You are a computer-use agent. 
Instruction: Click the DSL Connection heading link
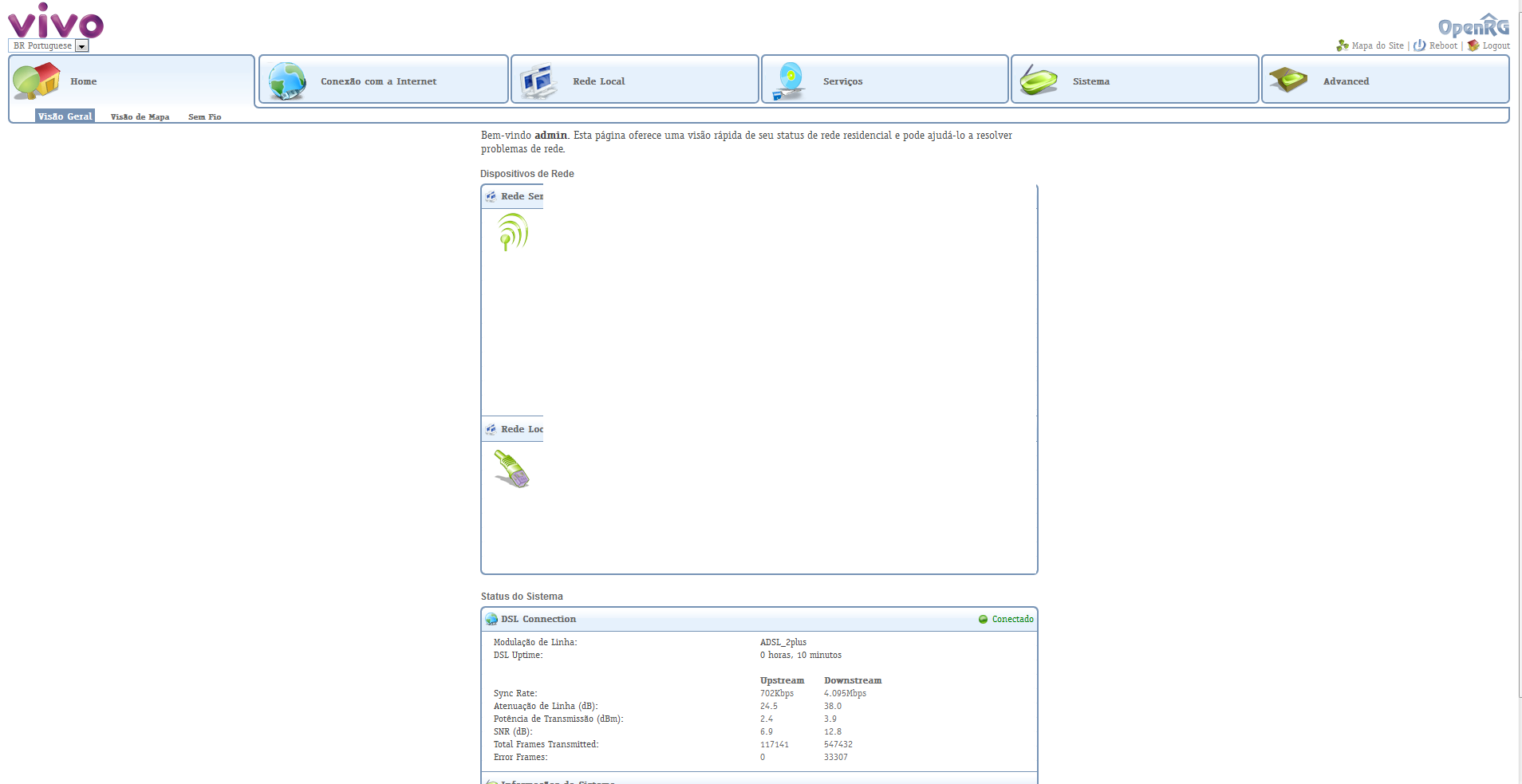click(x=538, y=620)
